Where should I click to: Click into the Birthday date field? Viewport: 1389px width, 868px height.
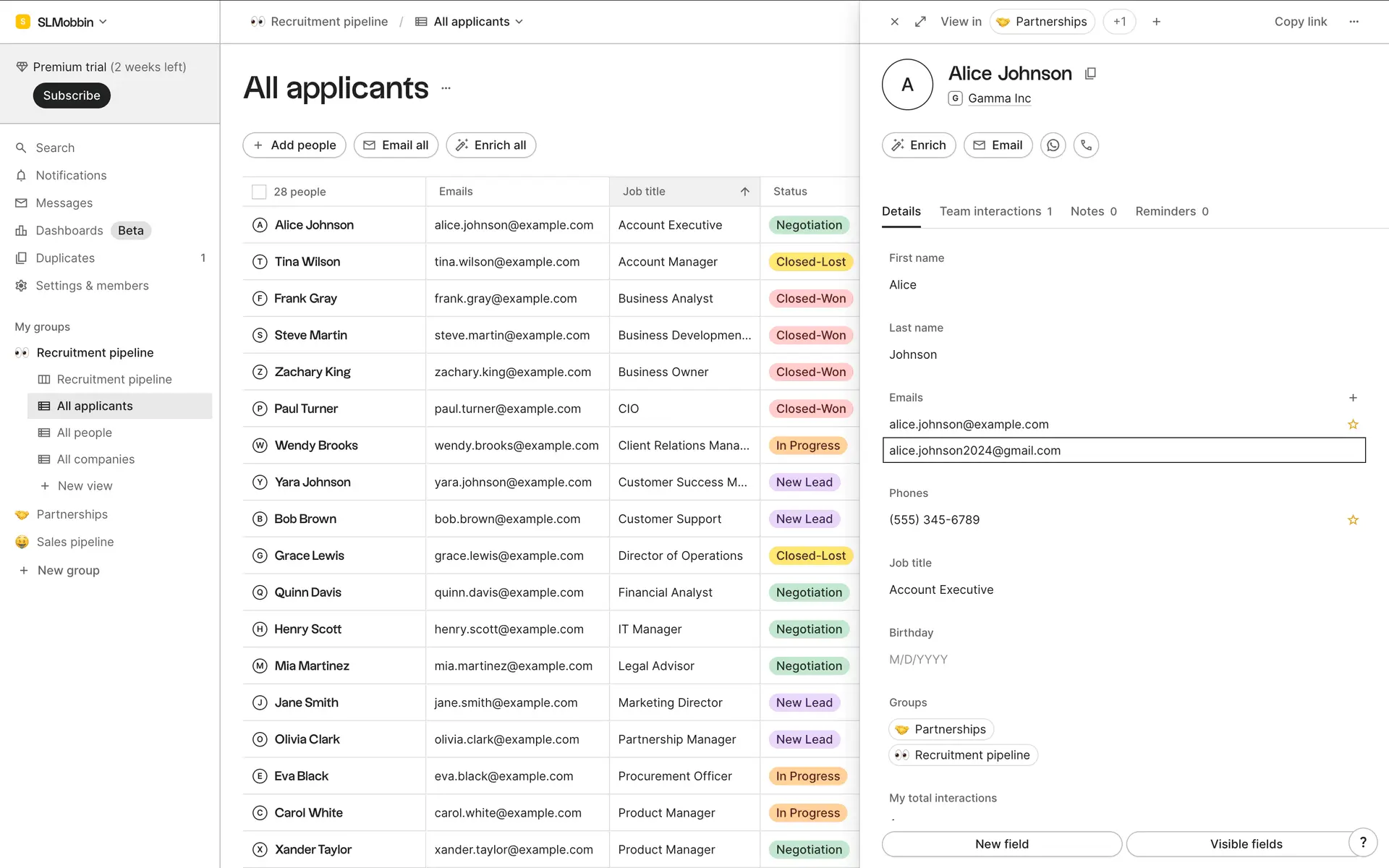pos(918,660)
